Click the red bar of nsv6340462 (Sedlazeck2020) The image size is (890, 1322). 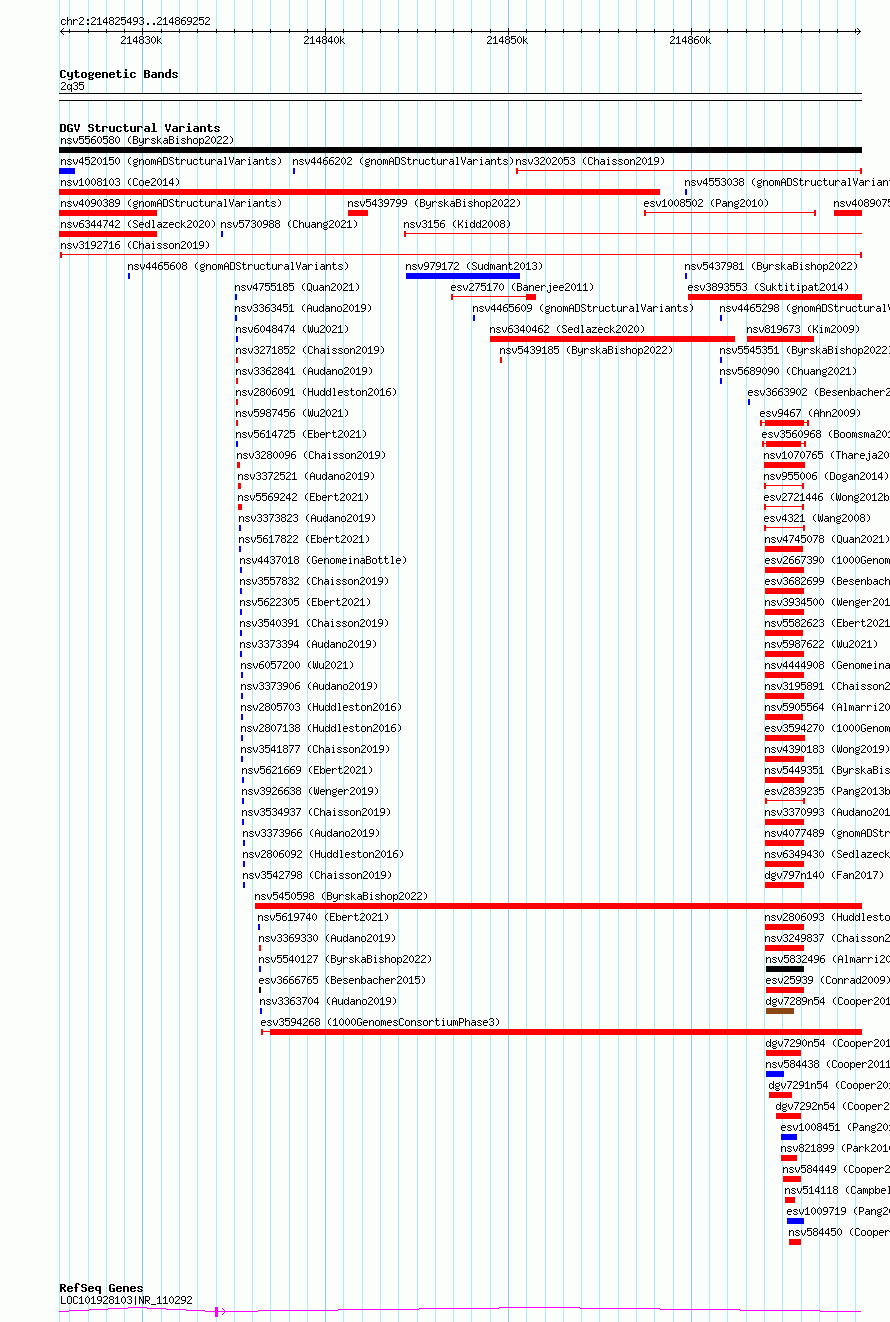612,339
